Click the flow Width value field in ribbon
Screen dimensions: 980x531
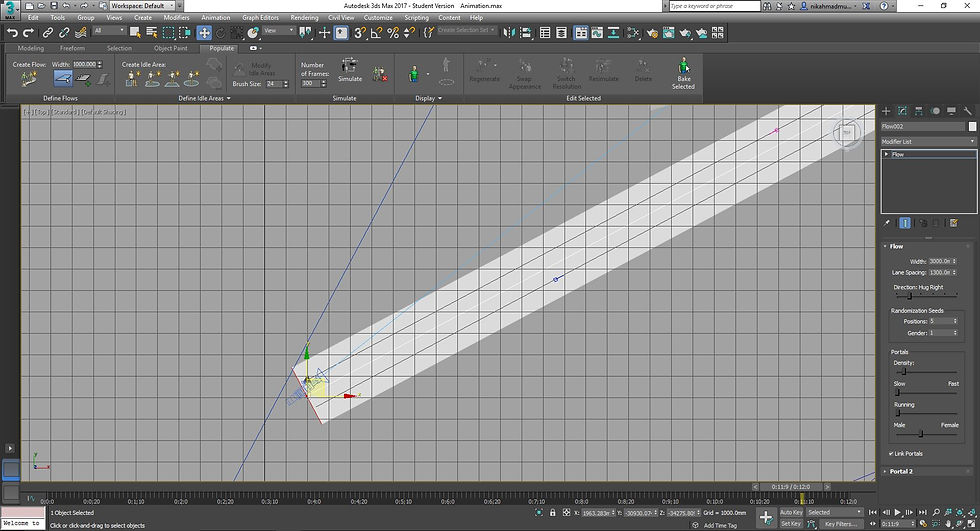84,64
